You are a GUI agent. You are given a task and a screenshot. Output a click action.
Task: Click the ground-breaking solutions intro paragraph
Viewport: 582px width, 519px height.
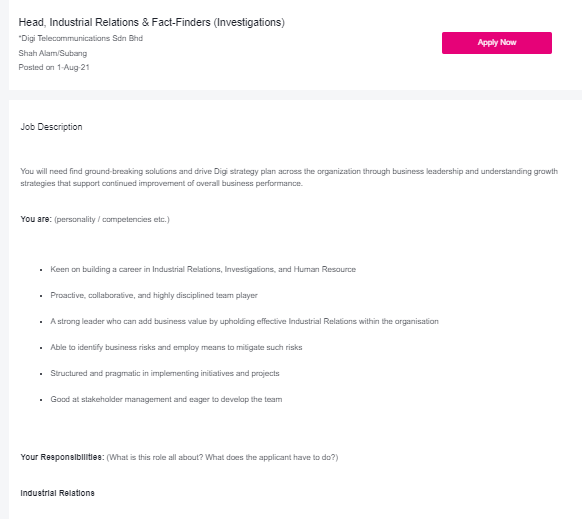coord(289,177)
